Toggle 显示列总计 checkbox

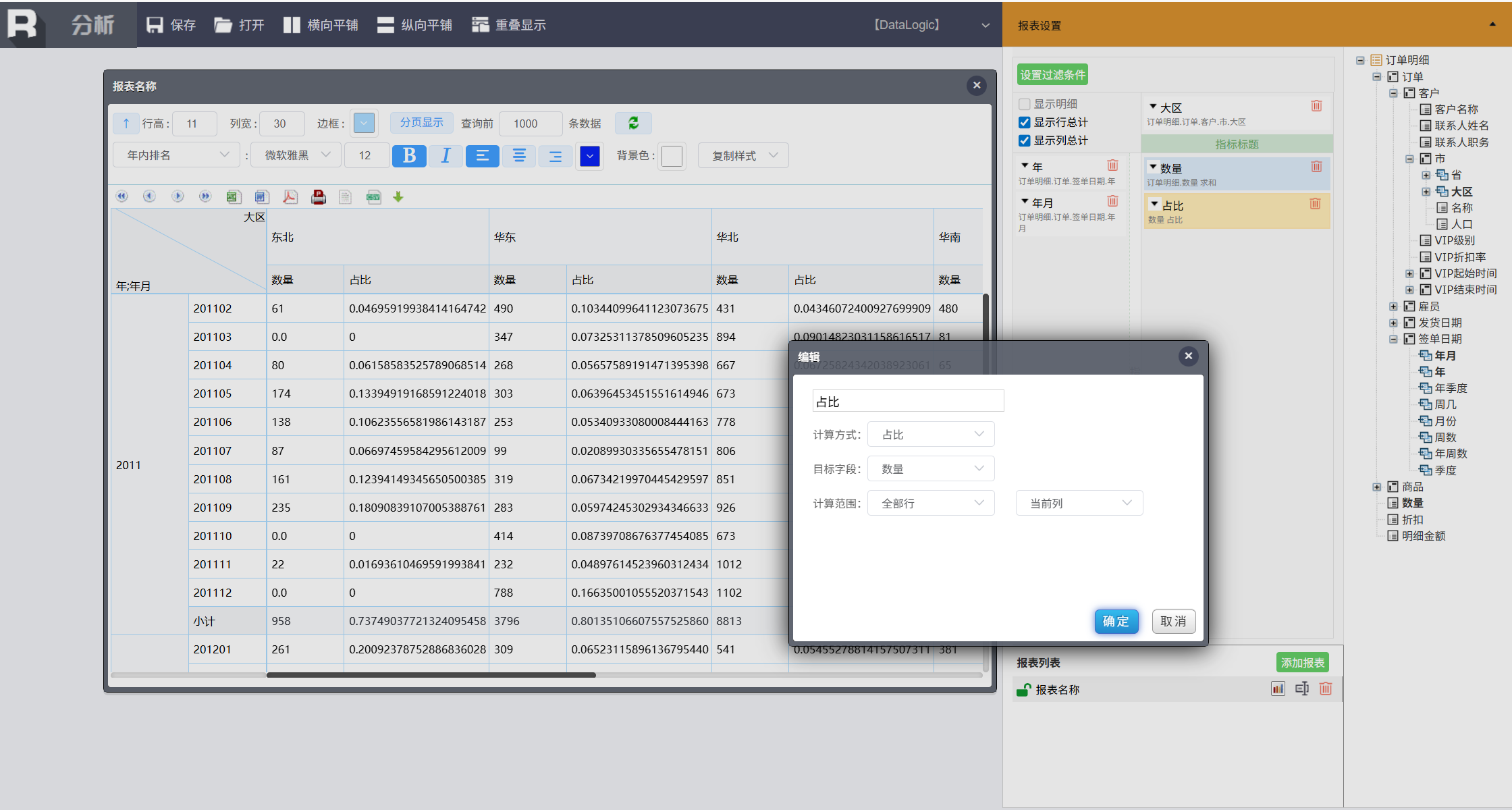point(1025,140)
